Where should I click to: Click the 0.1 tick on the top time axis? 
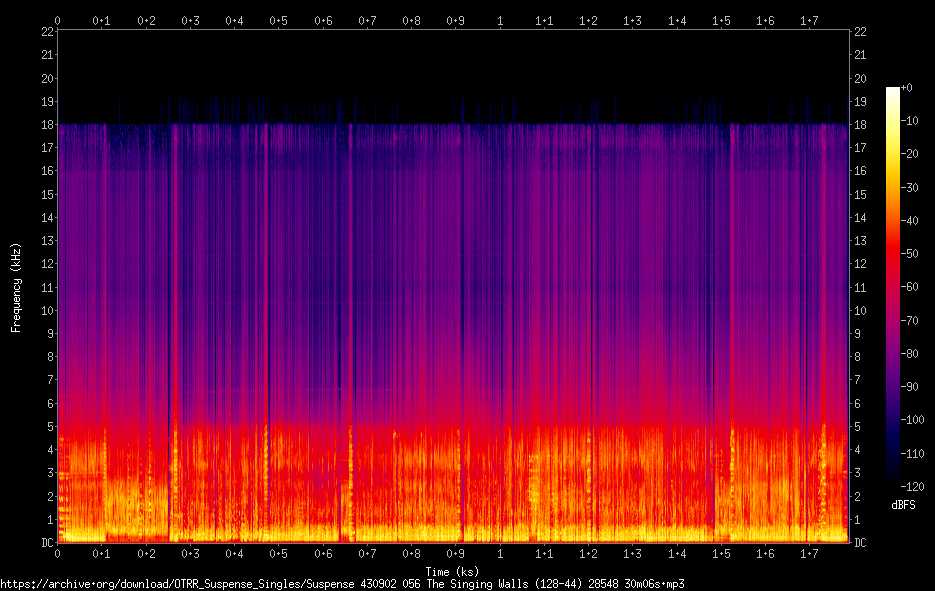[x=101, y=21]
